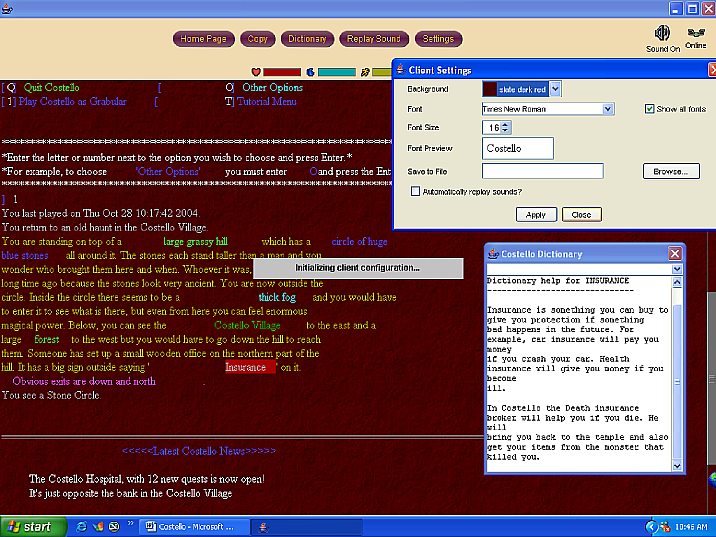Click the Font Preview box

tap(518, 148)
